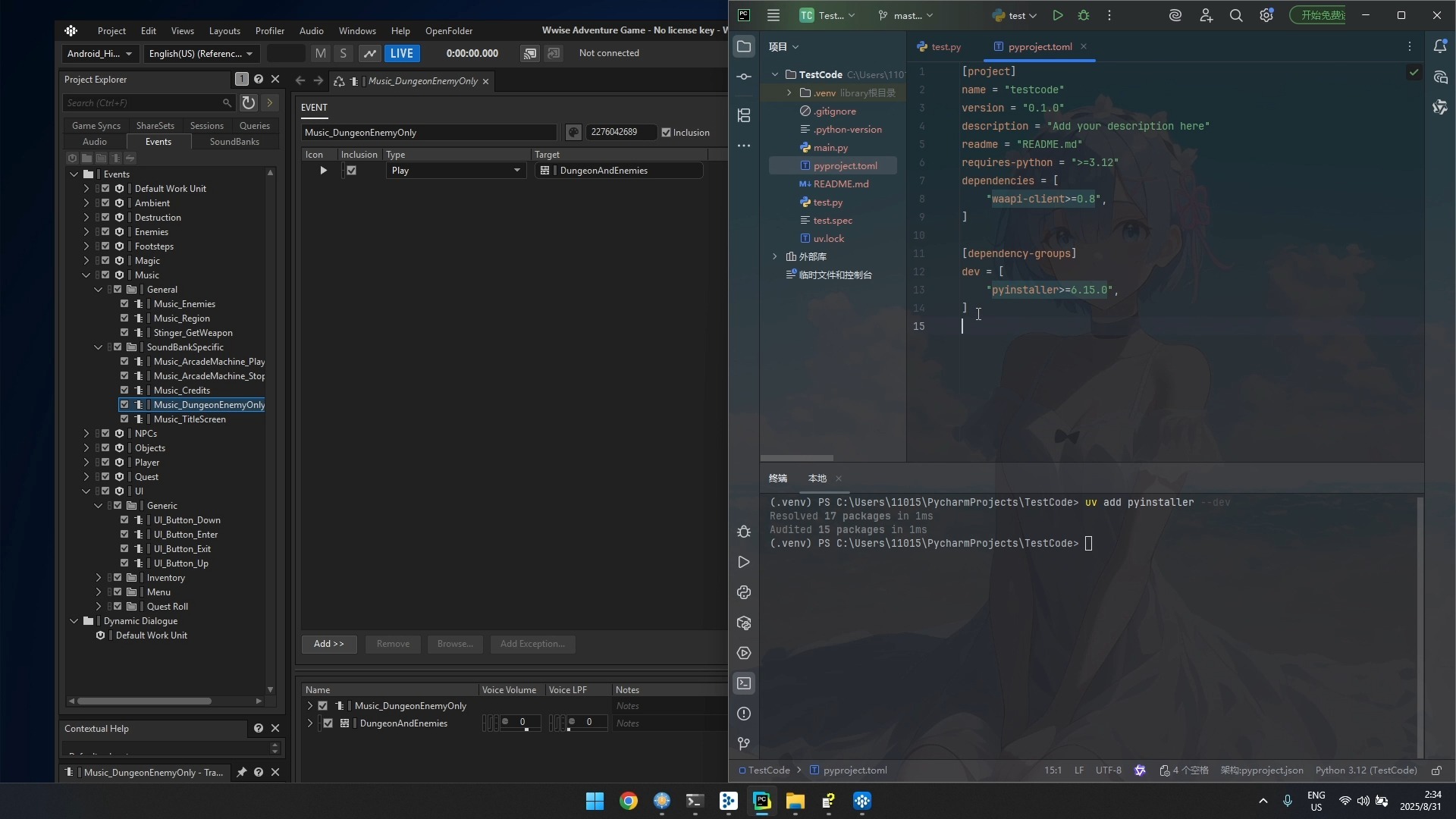
Task: Open Python Packages tool window
Action: click(x=744, y=623)
